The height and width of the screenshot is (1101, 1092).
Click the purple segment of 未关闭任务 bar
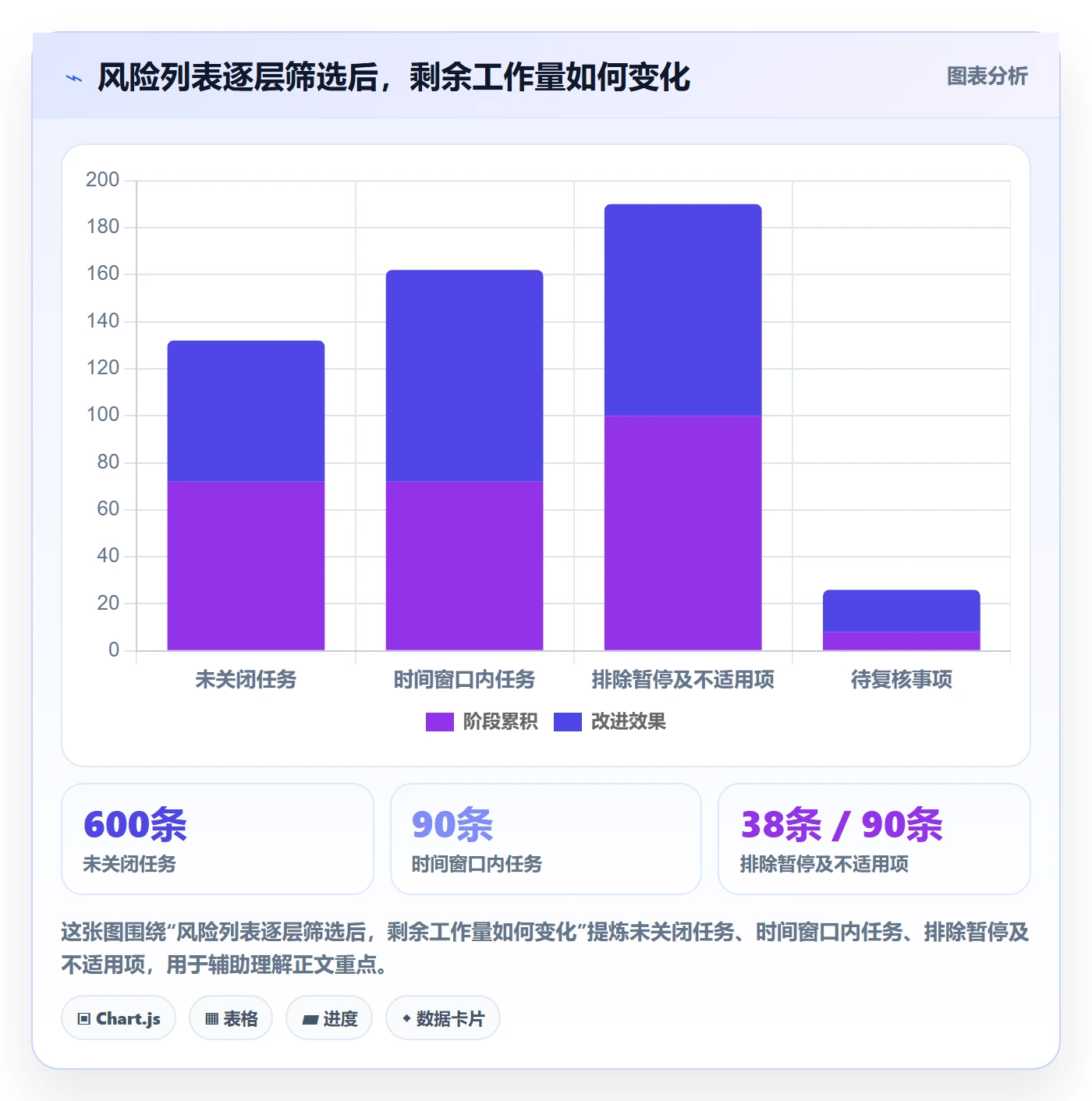pos(246,566)
